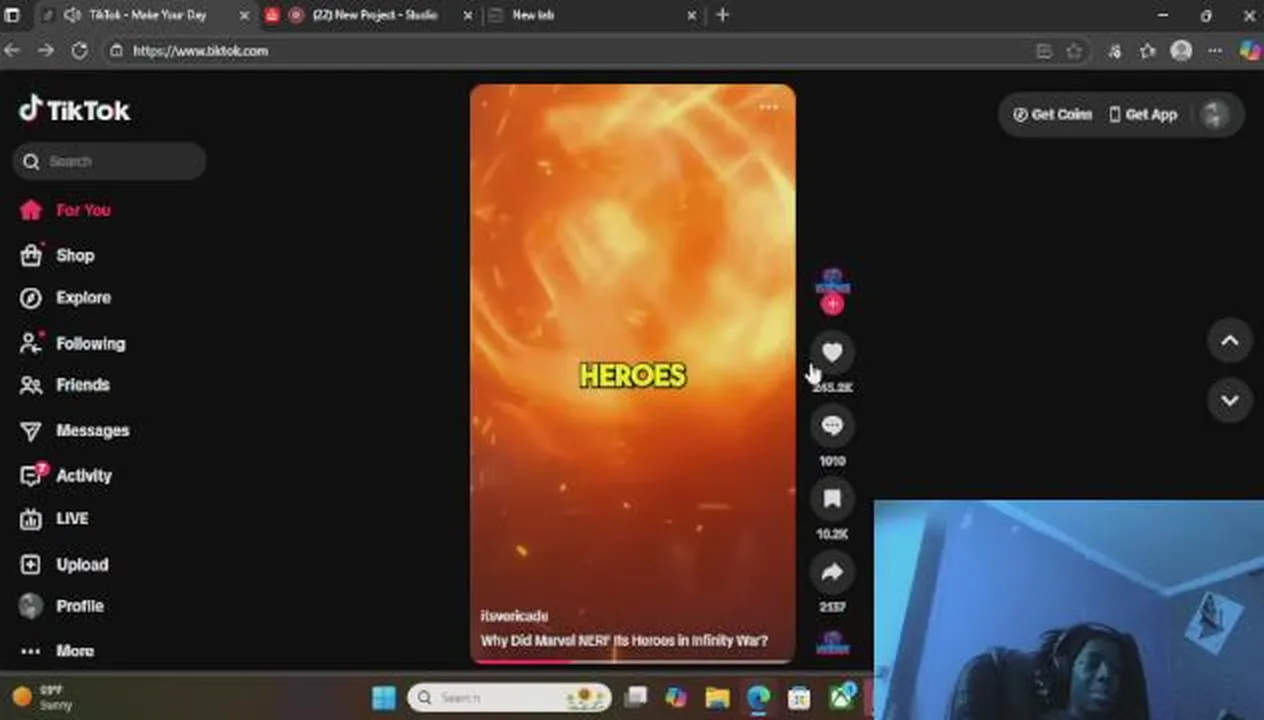Open a new browser tab with plus

(723, 15)
